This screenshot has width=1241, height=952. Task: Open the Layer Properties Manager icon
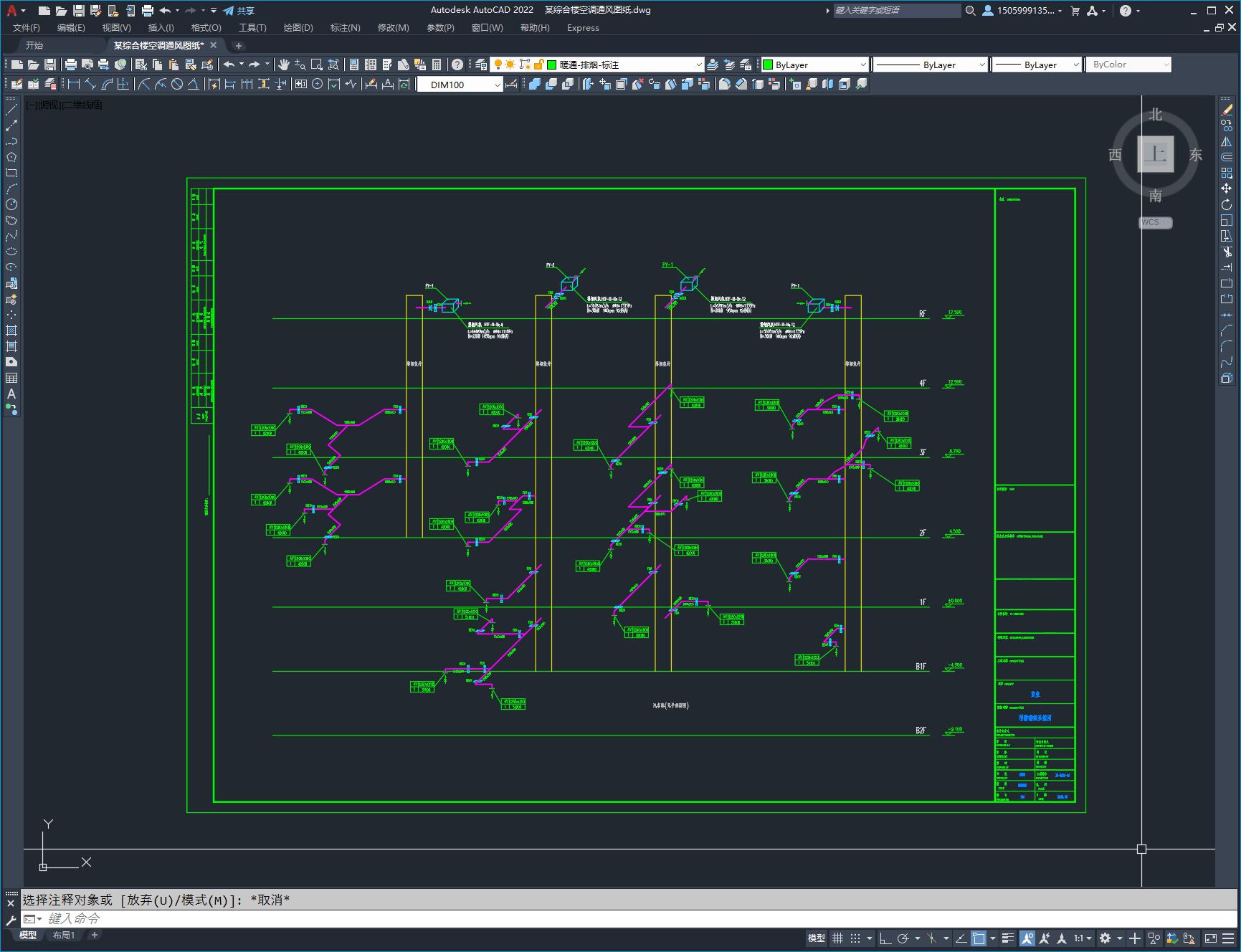481,65
